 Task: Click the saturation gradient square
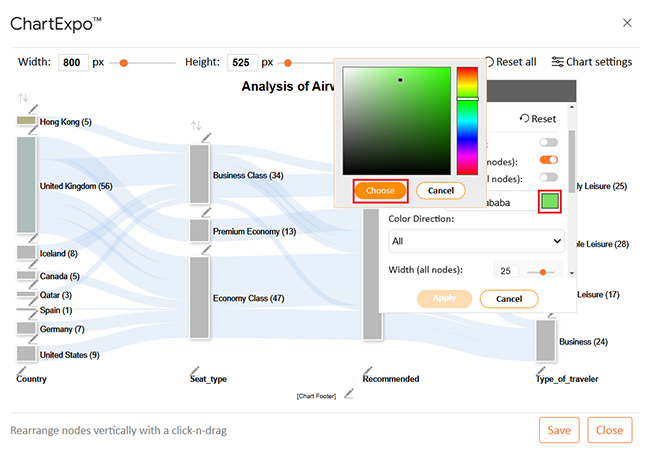coord(397,121)
